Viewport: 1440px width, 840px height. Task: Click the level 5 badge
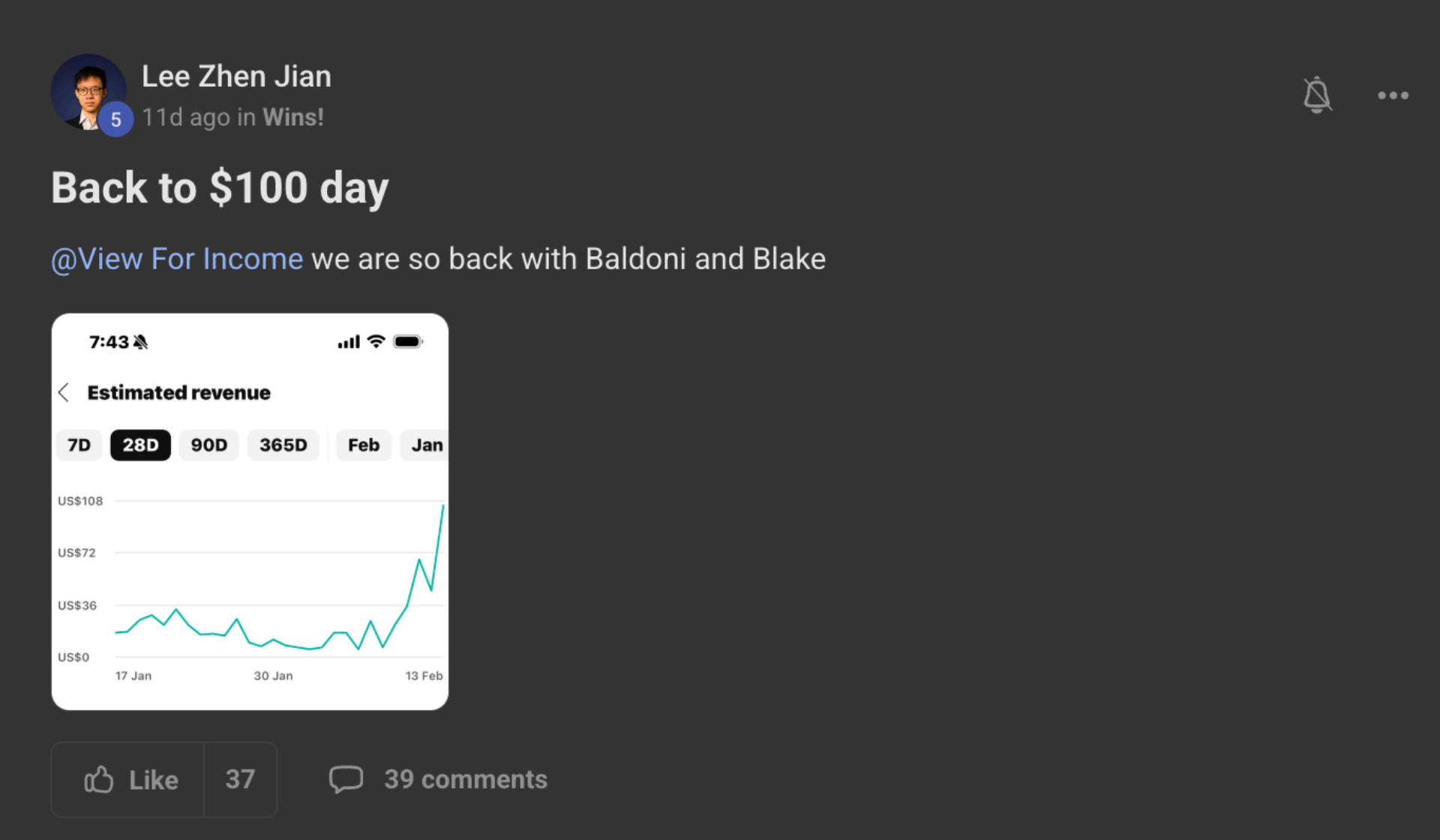(115, 119)
